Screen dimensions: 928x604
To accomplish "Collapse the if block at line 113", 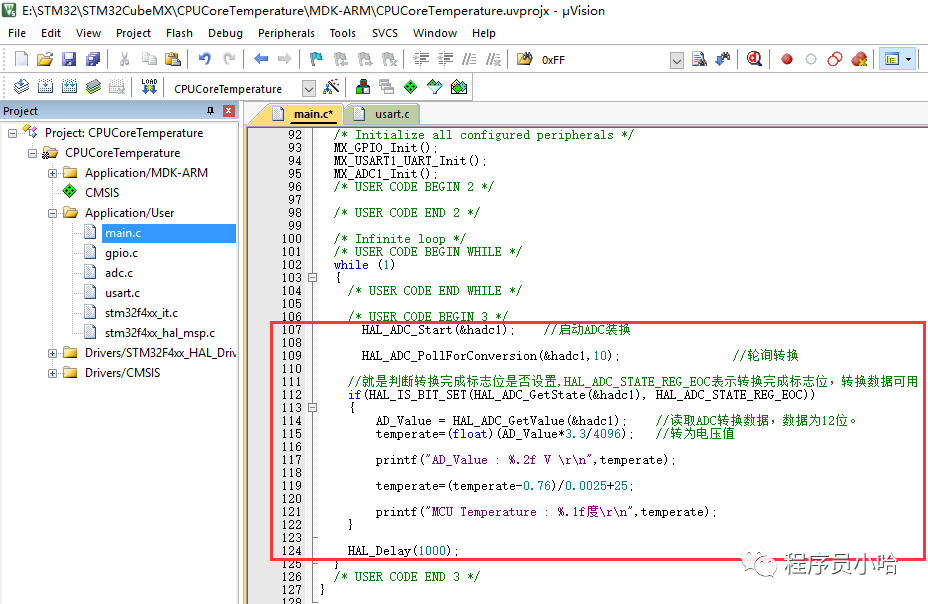I will coord(312,408).
